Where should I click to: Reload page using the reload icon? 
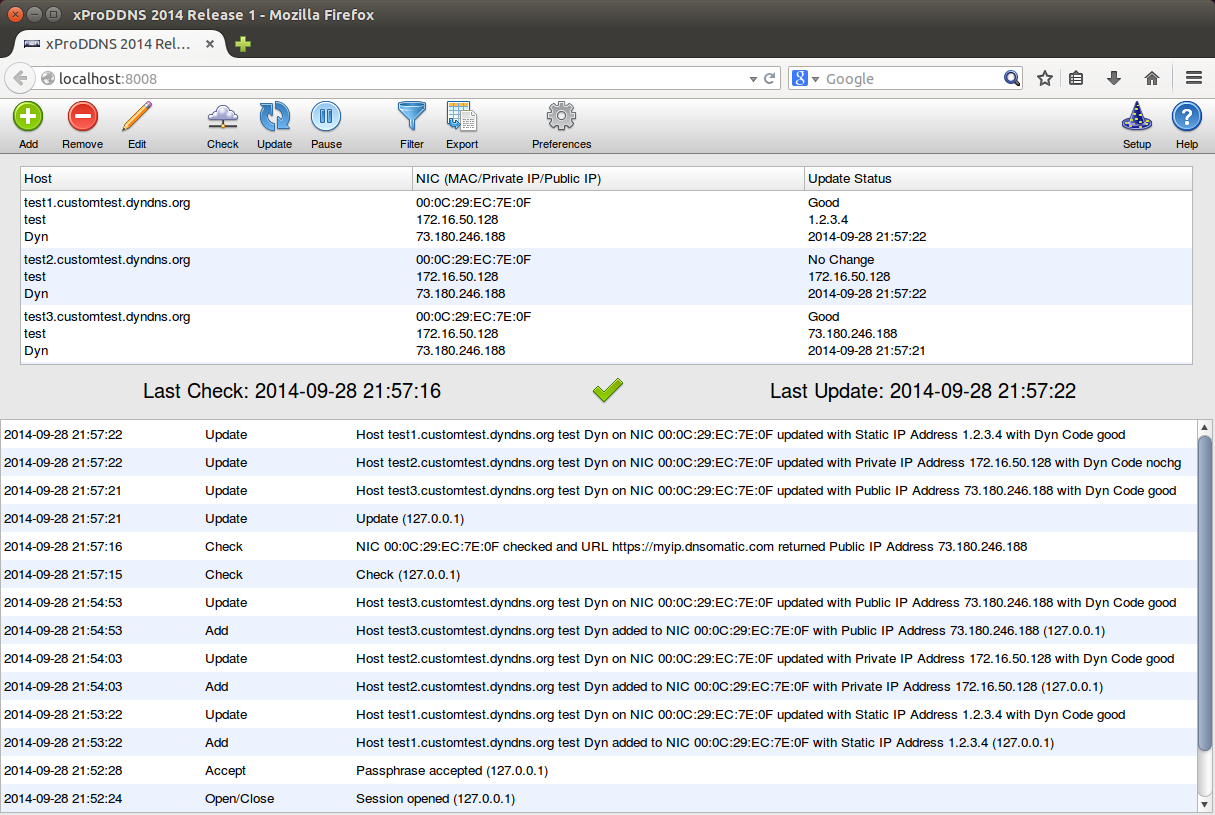[770, 78]
